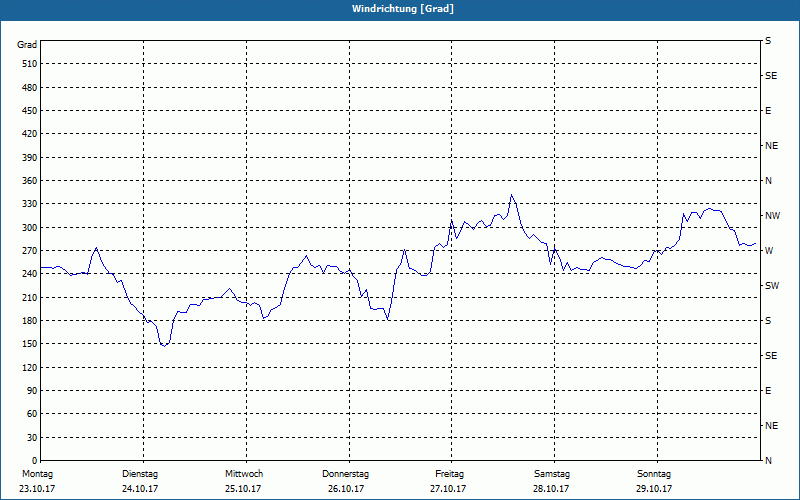Click the 90 degree axis label
The height and width of the screenshot is (500, 800).
[x=32, y=391]
